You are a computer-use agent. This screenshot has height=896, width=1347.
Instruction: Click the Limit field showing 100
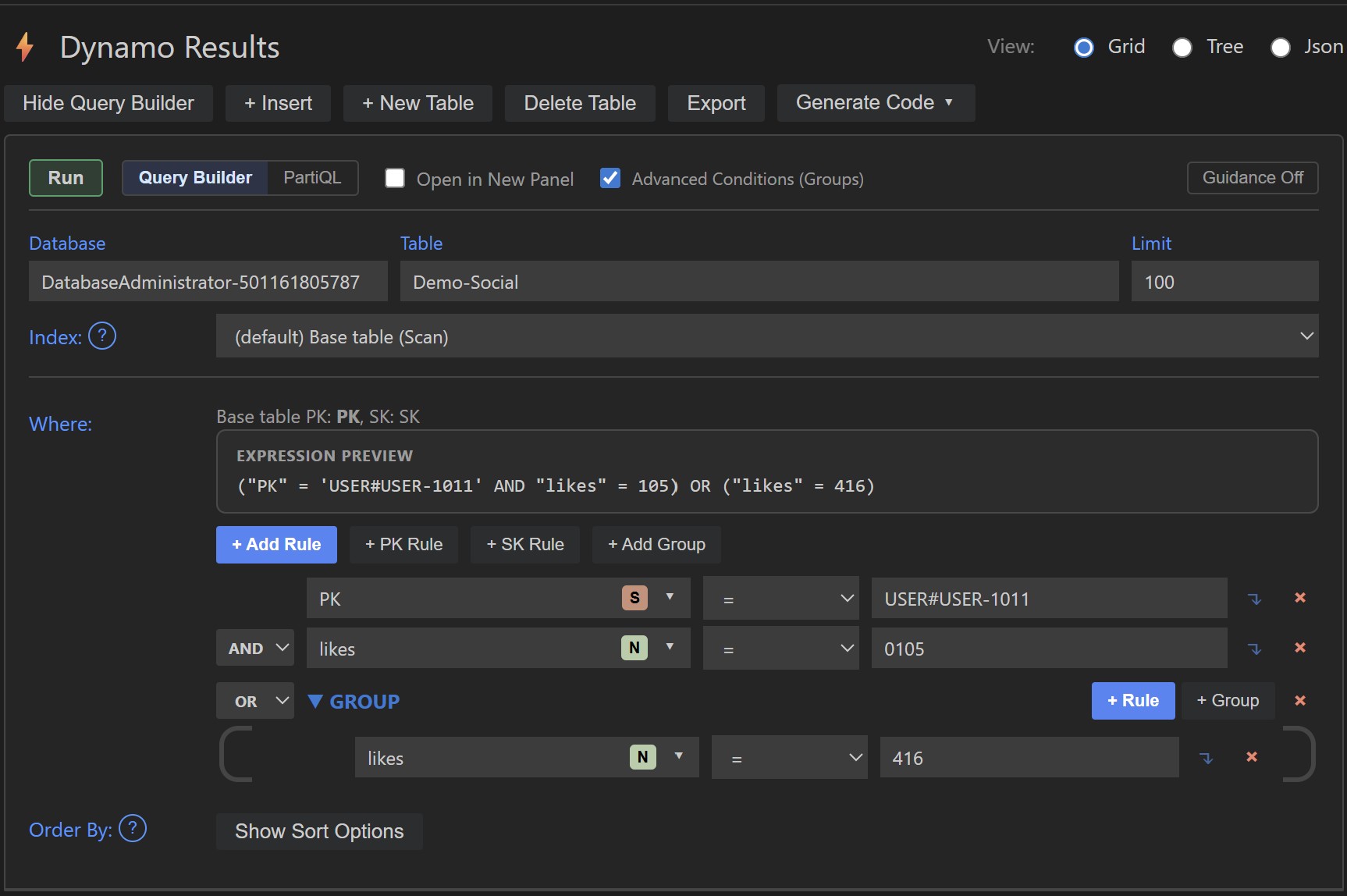1225,282
